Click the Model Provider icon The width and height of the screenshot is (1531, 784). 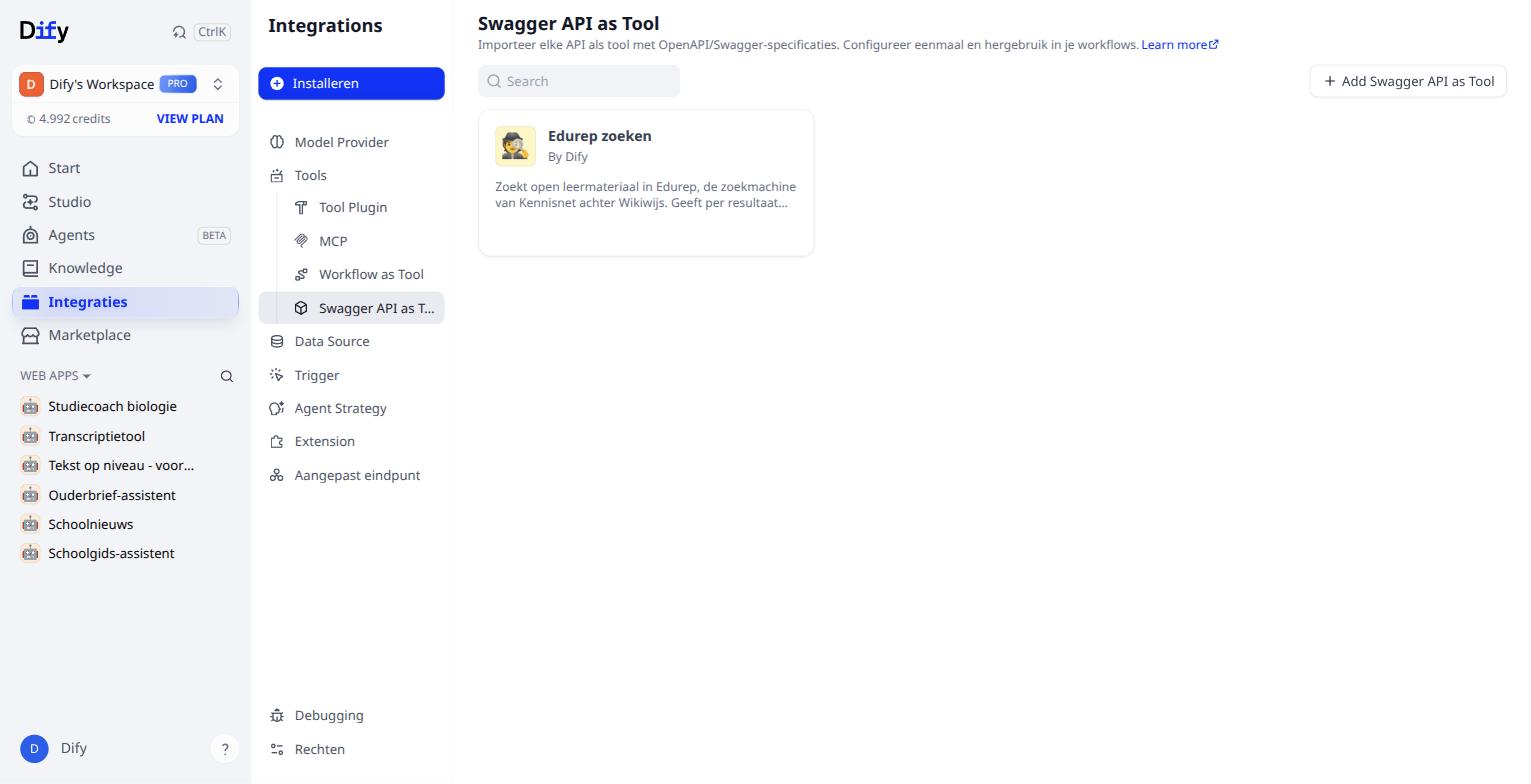pos(277,142)
